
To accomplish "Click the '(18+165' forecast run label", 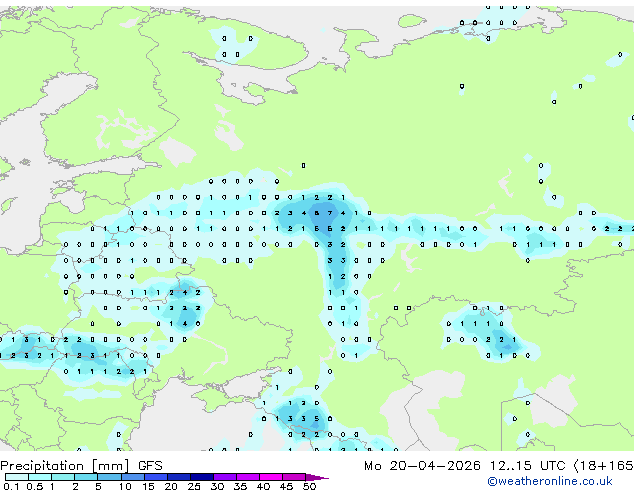I will tap(603, 466).
